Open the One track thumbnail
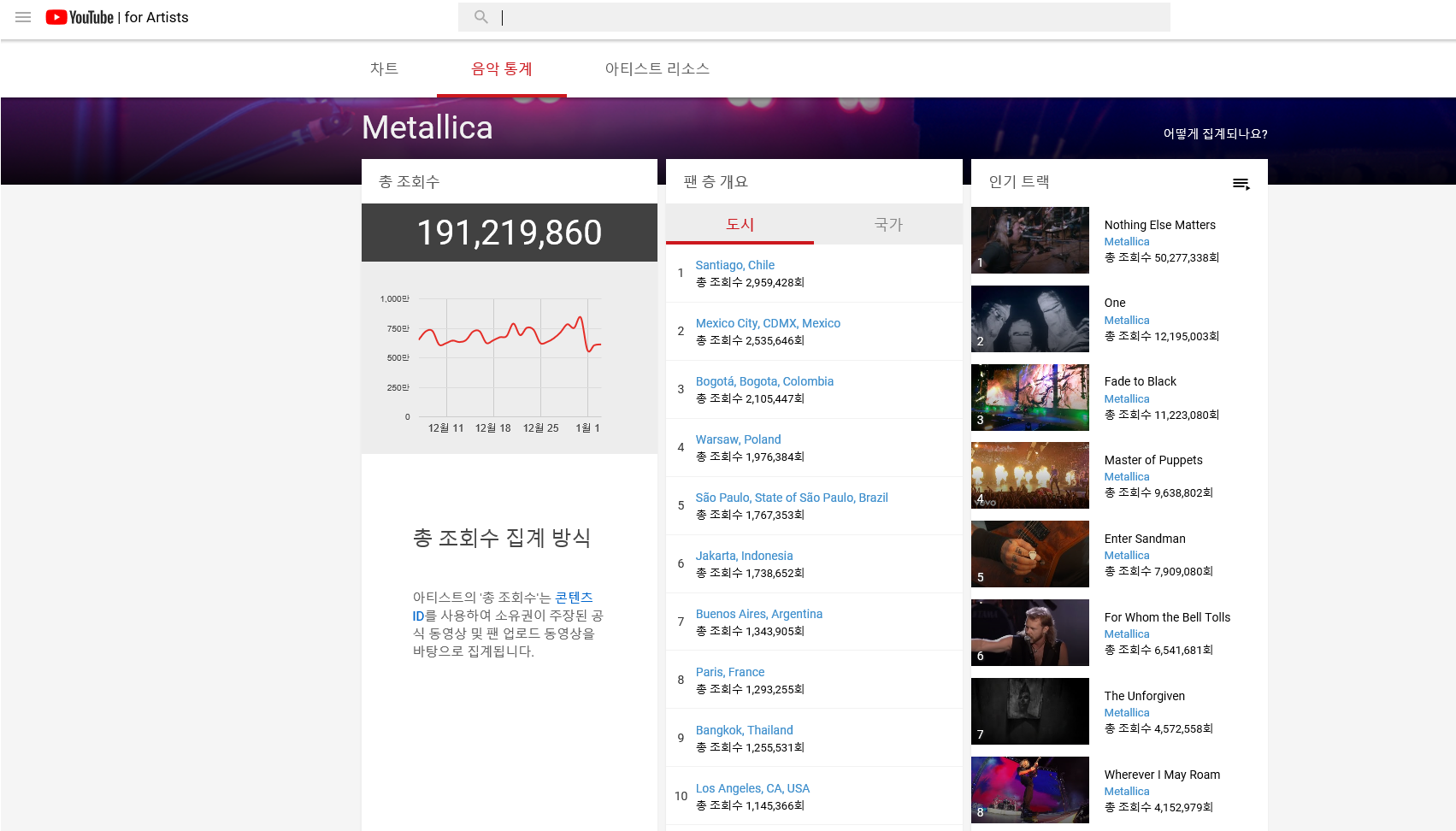Screen dimensions: 1456x831 1030,319
